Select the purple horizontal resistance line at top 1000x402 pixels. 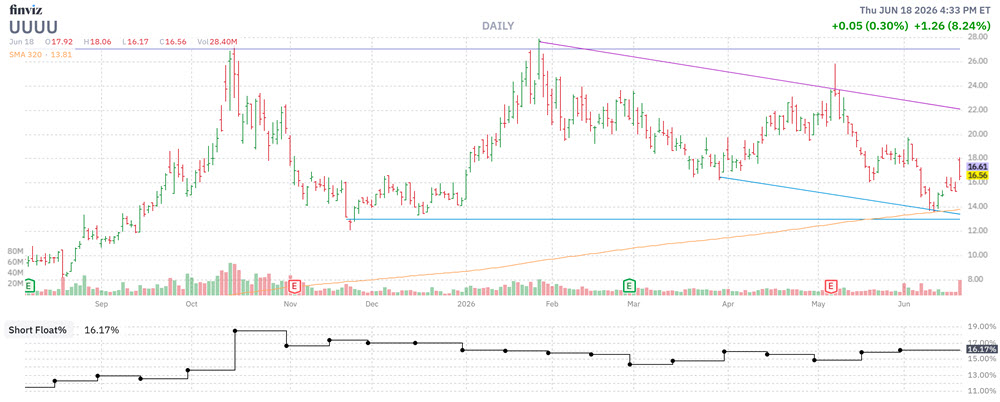[x=518, y=48]
